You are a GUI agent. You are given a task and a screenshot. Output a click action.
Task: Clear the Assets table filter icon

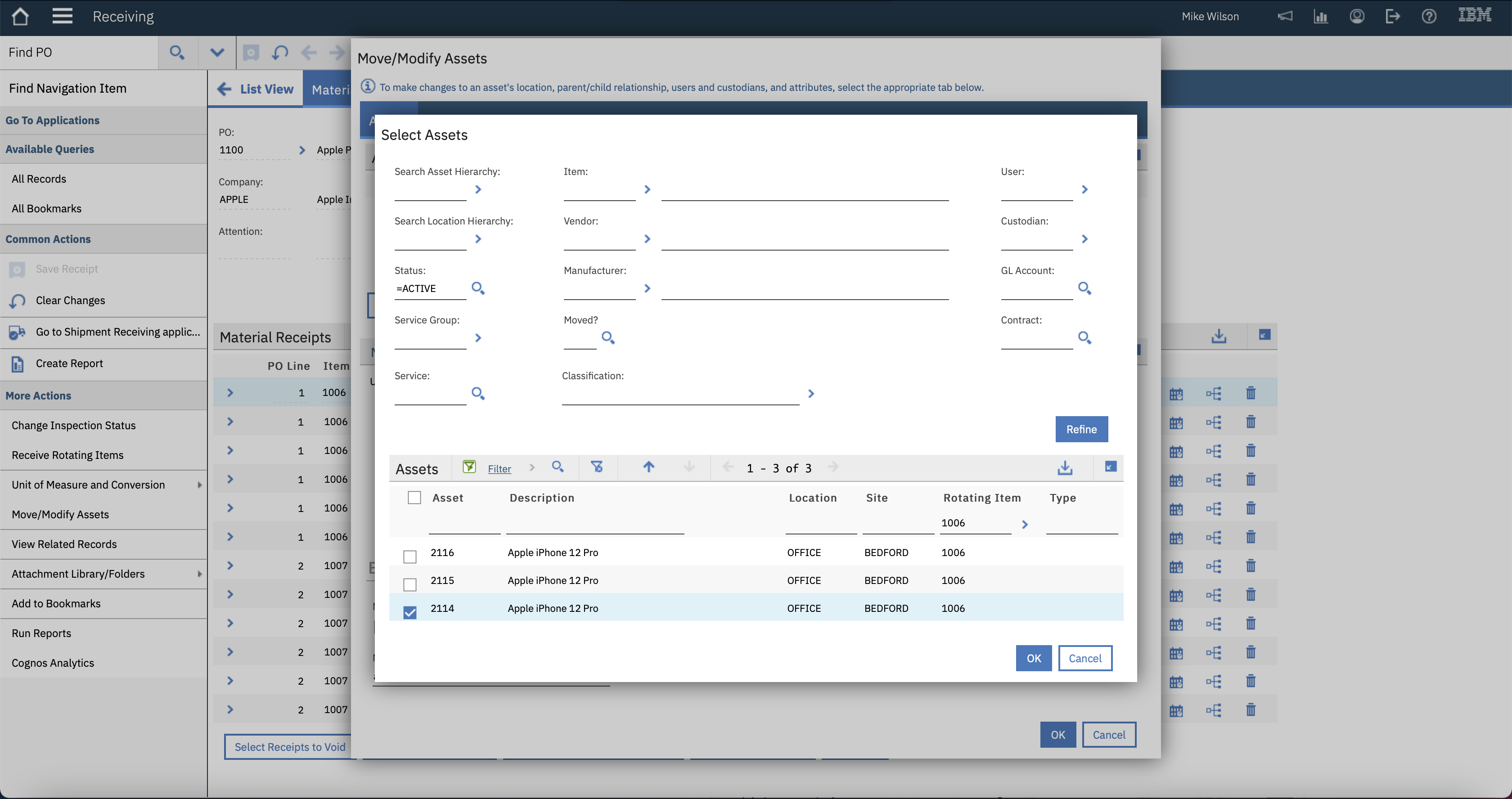[x=597, y=467]
